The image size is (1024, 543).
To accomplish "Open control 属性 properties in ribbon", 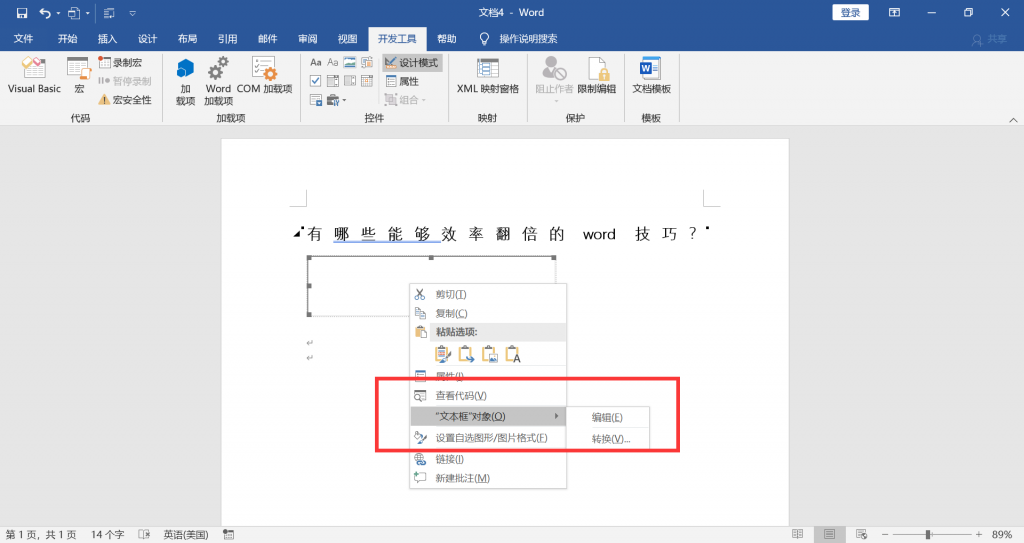I will pos(402,81).
